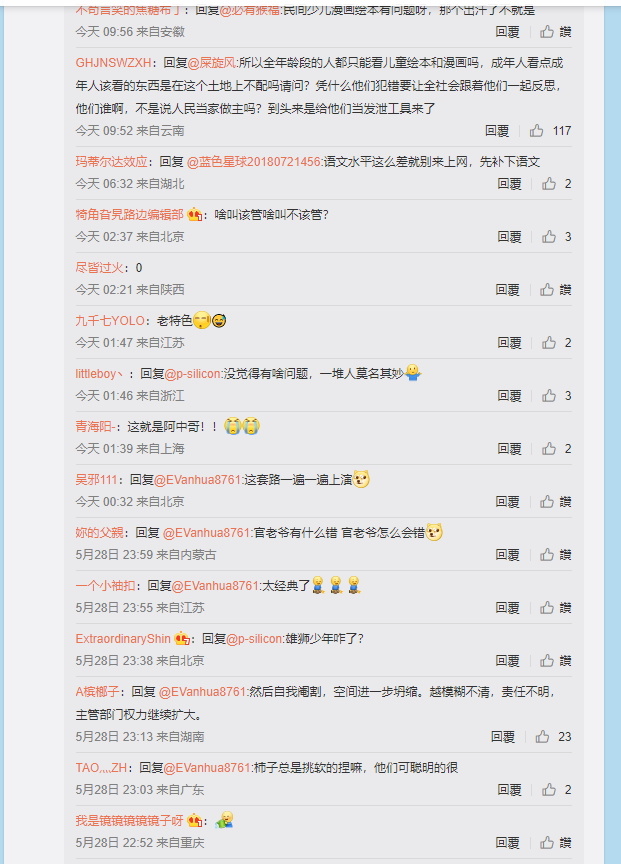This screenshot has height=864, width=621.
Task: Open mentioned user @蓝色星球20180721456
Action: [x=253, y=161]
